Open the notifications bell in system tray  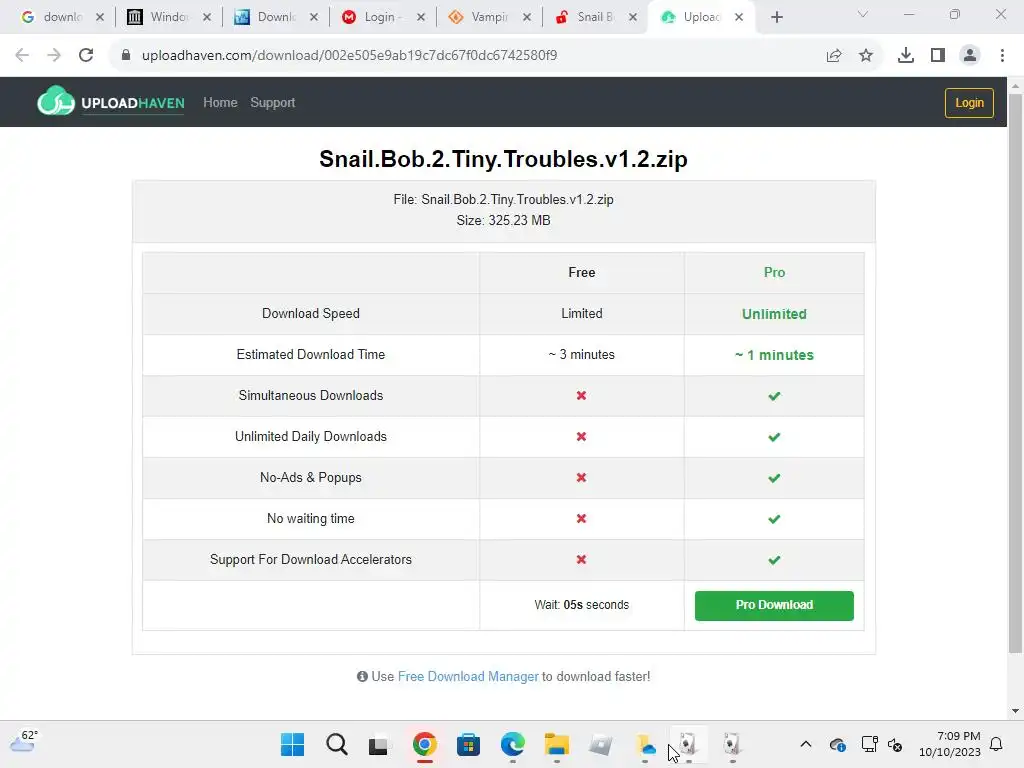click(x=996, y=744)
